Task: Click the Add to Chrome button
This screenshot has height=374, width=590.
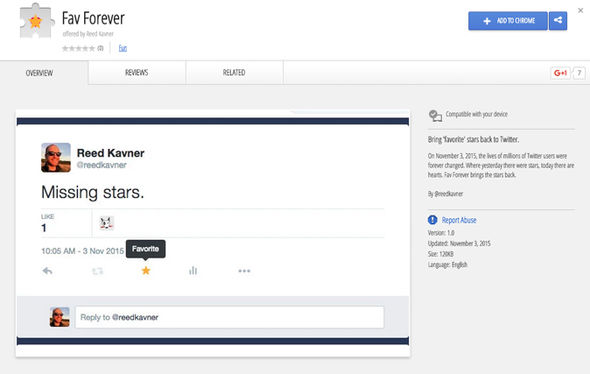Action: tap(508, 20)
